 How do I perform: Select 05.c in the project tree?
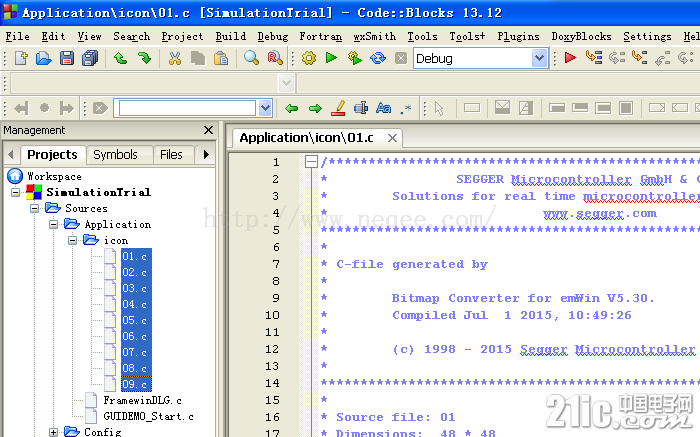pos(134,320)
